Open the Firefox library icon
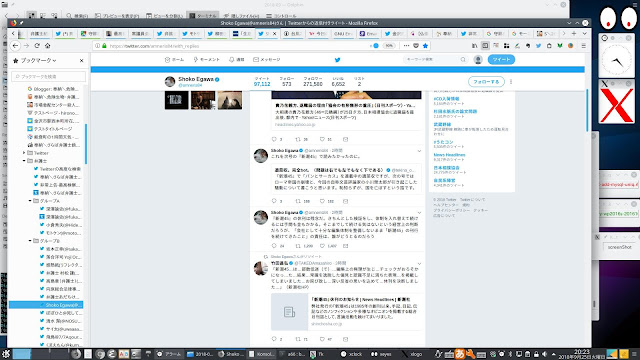 point(474,46)
